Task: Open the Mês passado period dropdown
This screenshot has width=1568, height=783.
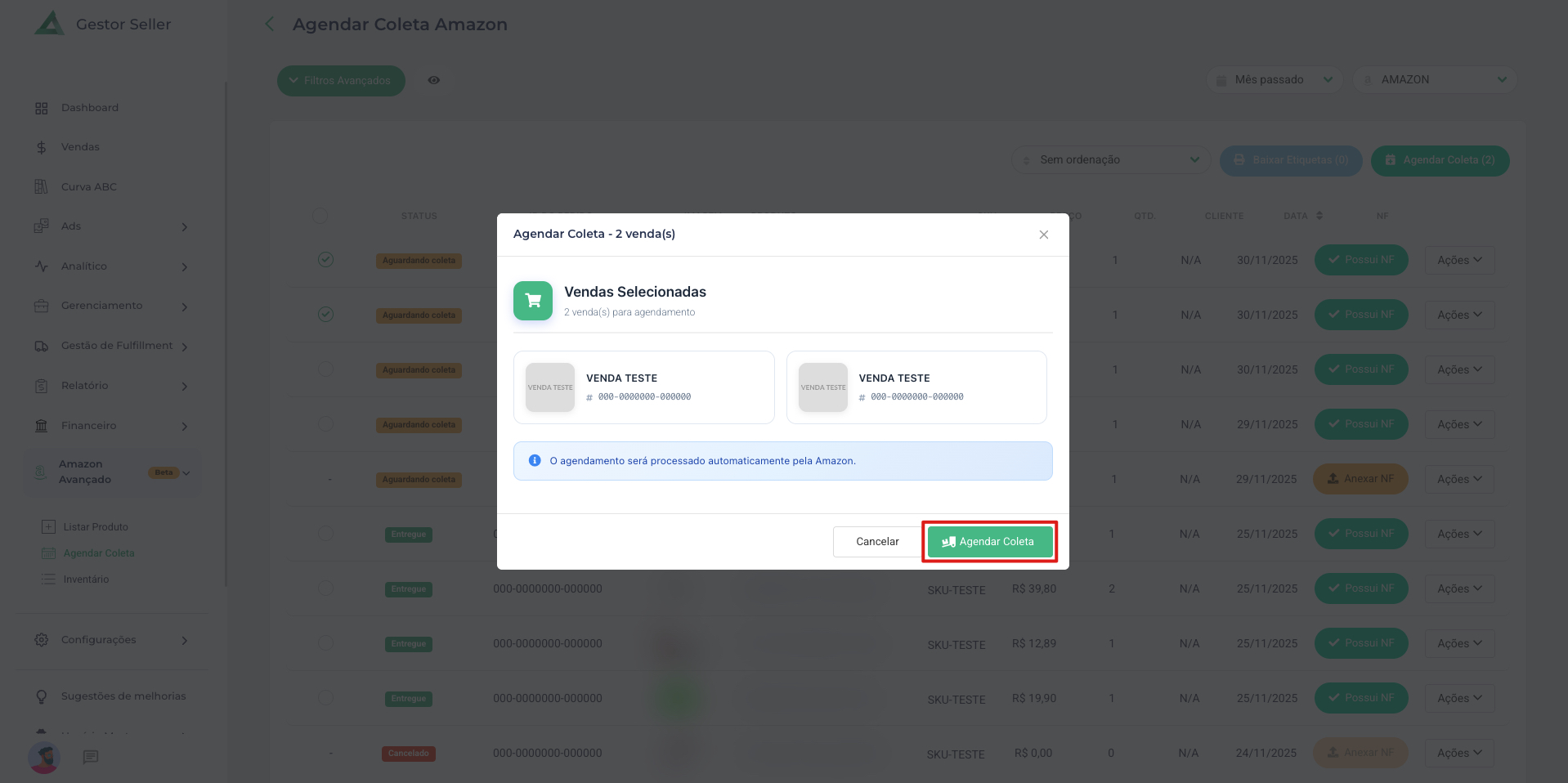Action: 1274,80
